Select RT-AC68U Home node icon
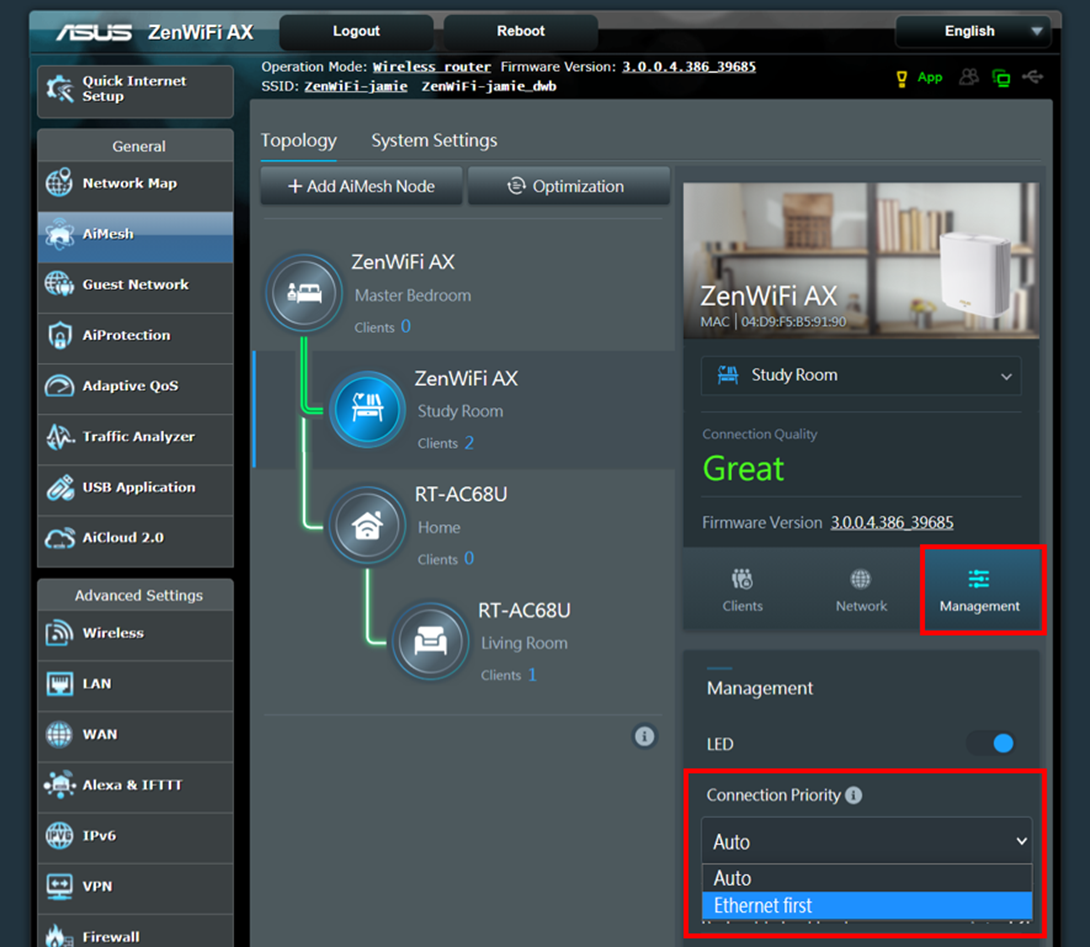 click(368, 525)
